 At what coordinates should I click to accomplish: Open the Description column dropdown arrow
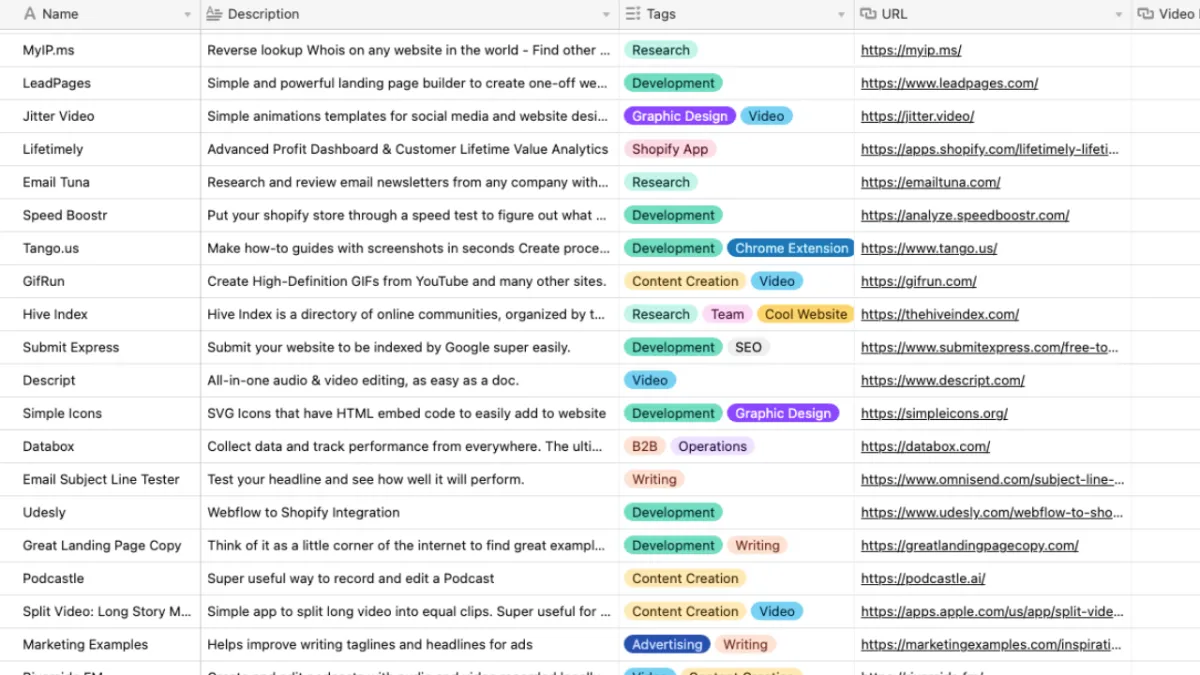pos(606,15)
